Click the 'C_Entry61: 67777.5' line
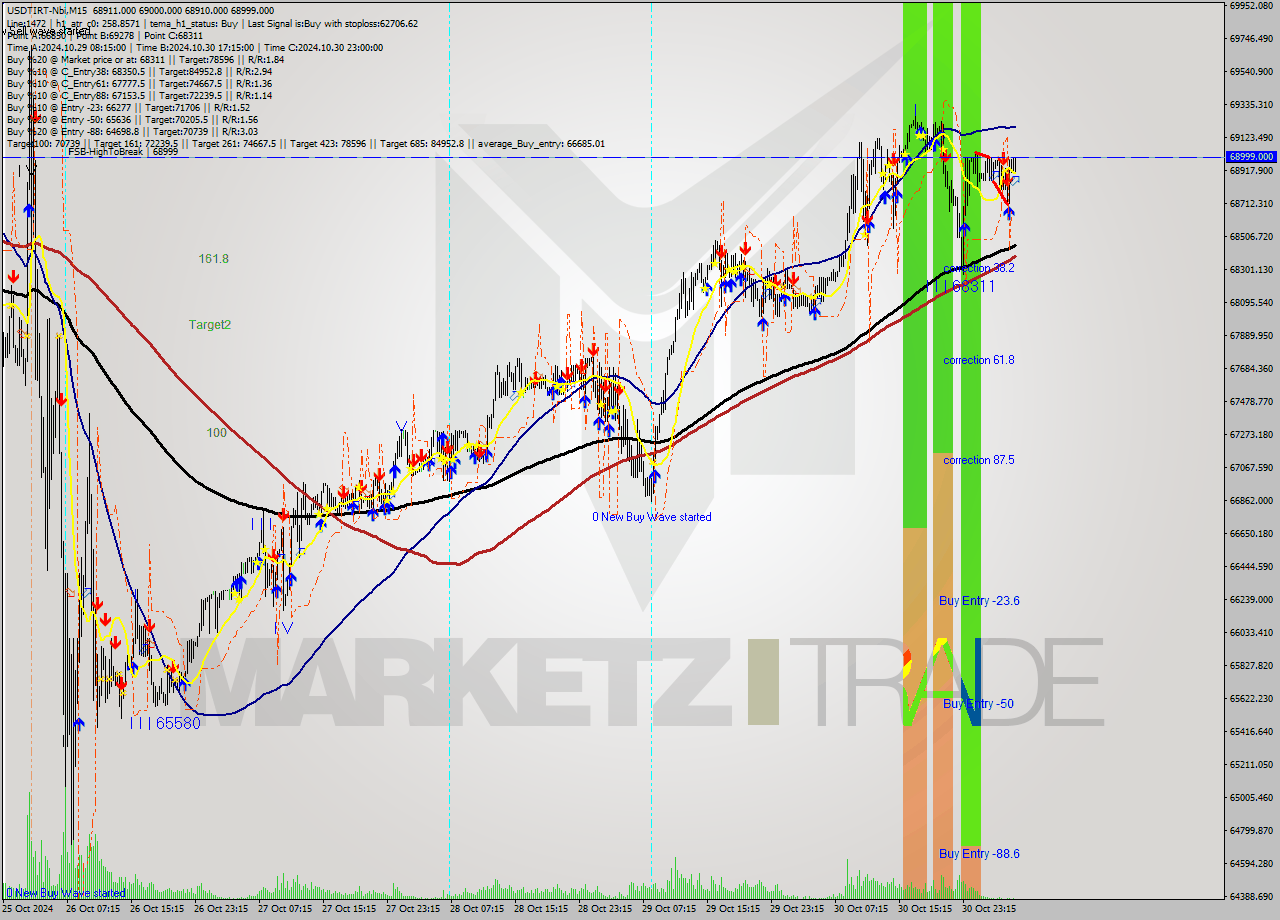This screenshot has height=920, width=1280. [x=139, y=83]
